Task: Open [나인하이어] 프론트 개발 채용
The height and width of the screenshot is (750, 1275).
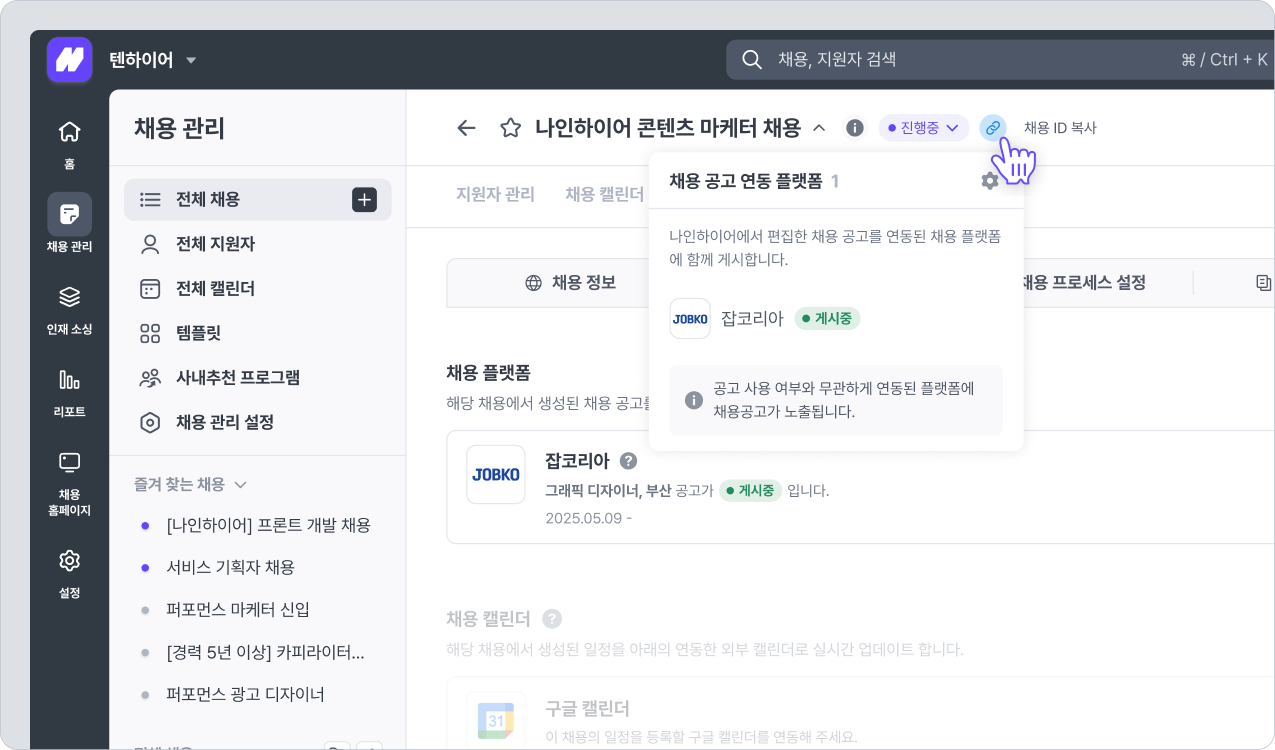Action: [x=268, y=525]
